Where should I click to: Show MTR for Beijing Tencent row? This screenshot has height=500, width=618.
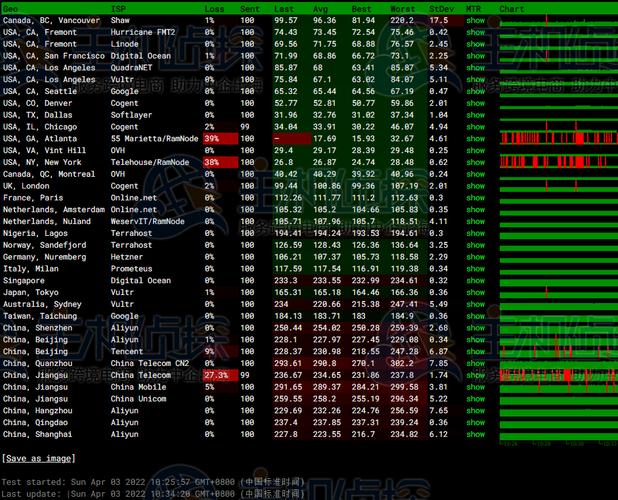[x=475, y=351]
